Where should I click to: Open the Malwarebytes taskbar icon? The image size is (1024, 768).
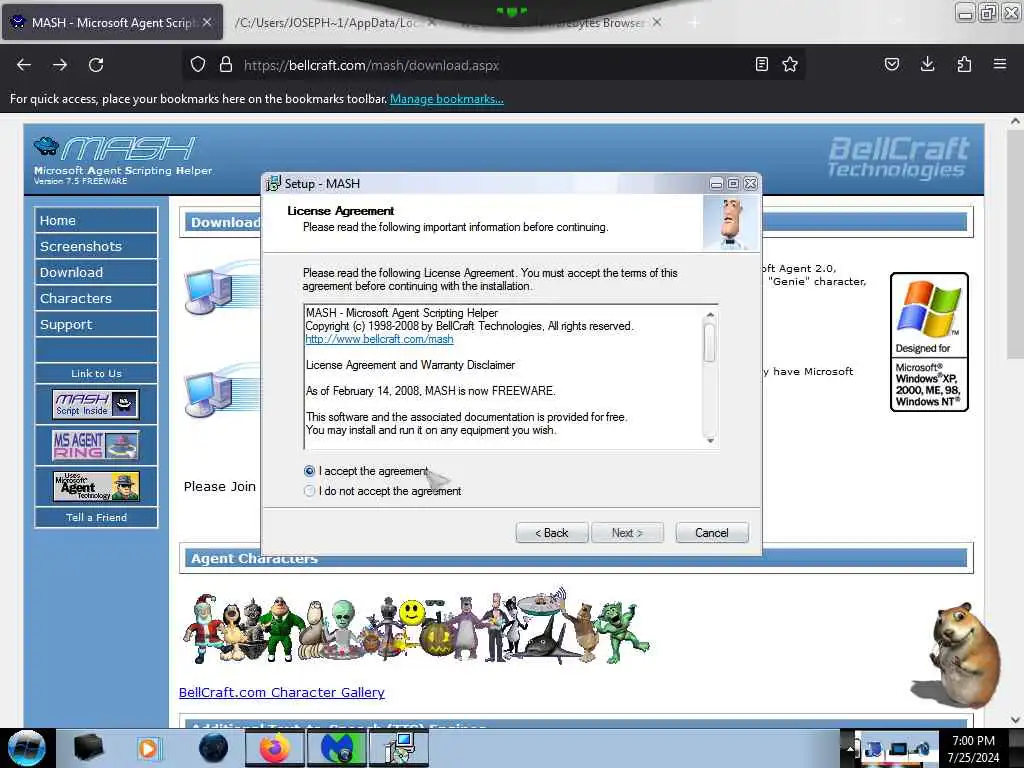coord(337,748)
